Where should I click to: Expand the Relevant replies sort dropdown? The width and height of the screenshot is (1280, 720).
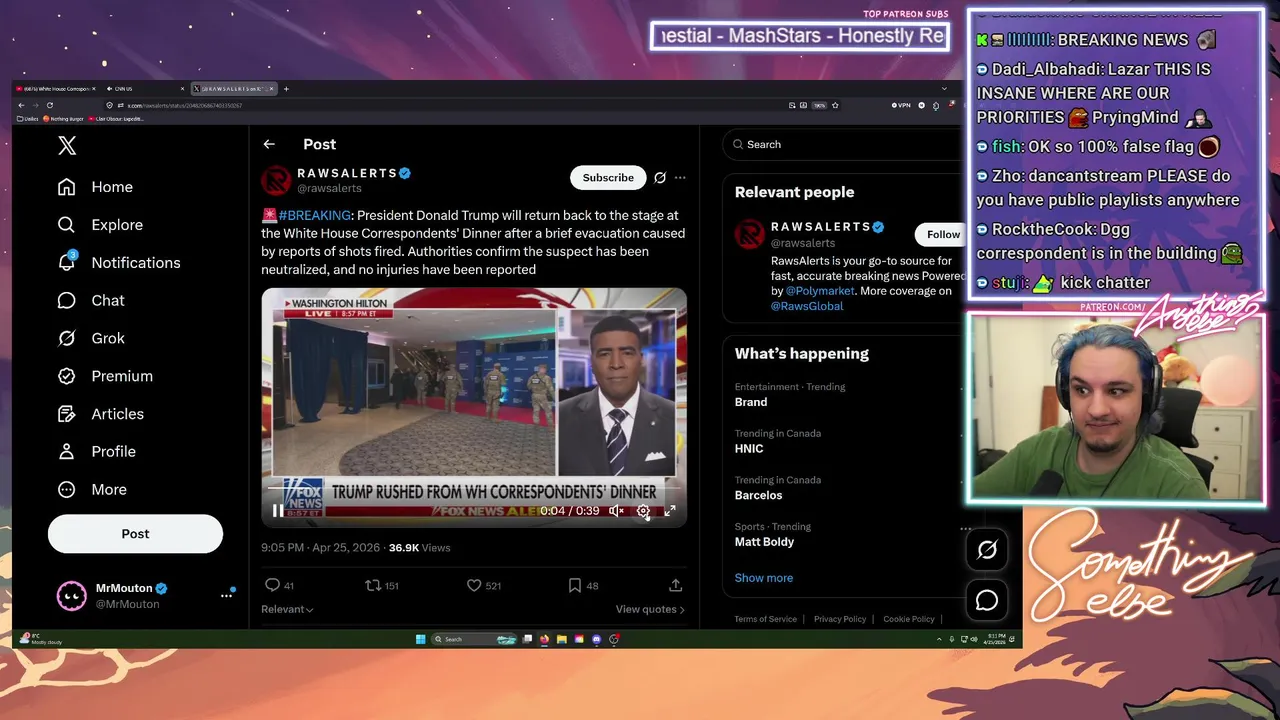point(287,609)
